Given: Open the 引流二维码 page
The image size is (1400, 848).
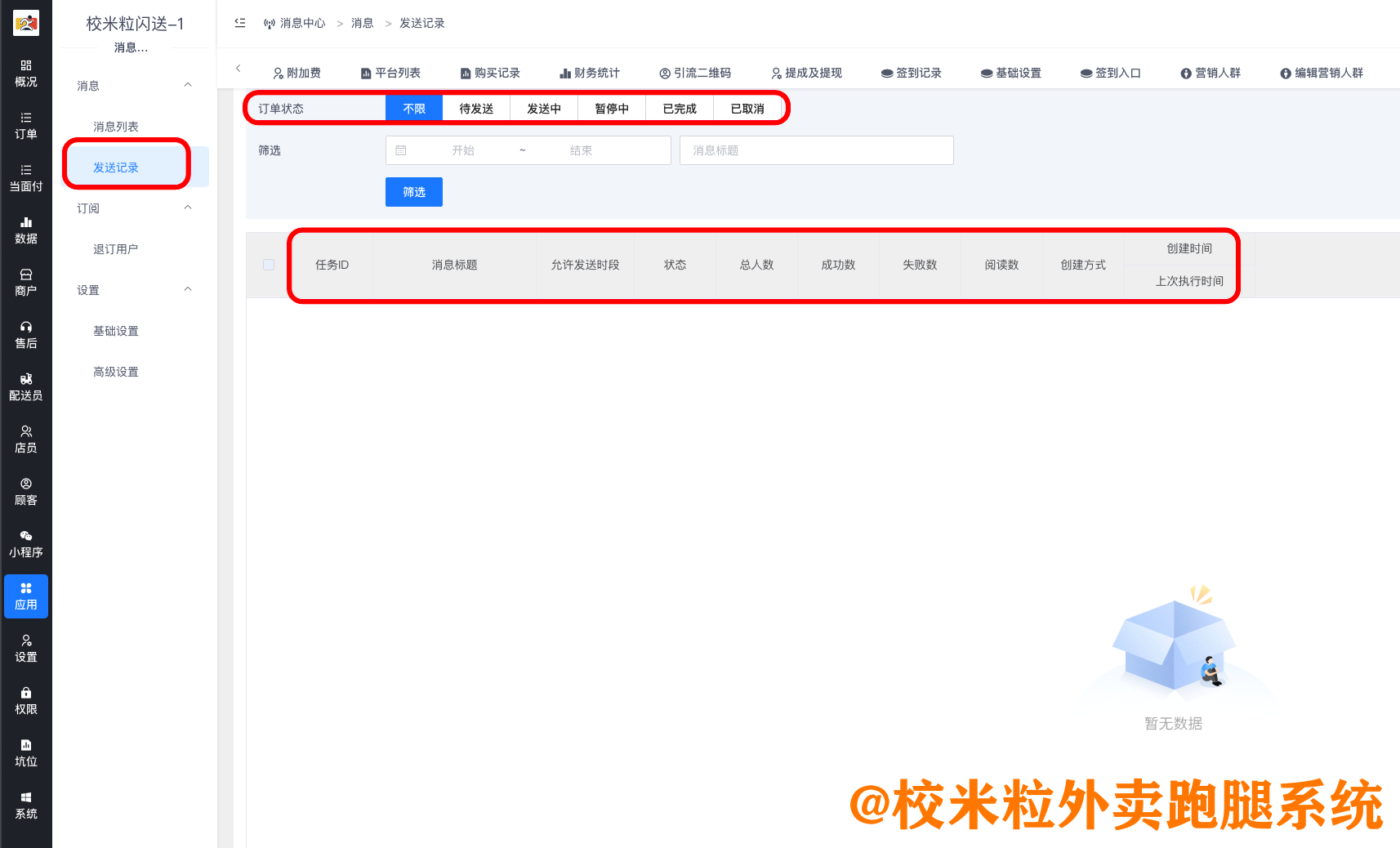Looking at the screenshot, I should click(695, 72).
